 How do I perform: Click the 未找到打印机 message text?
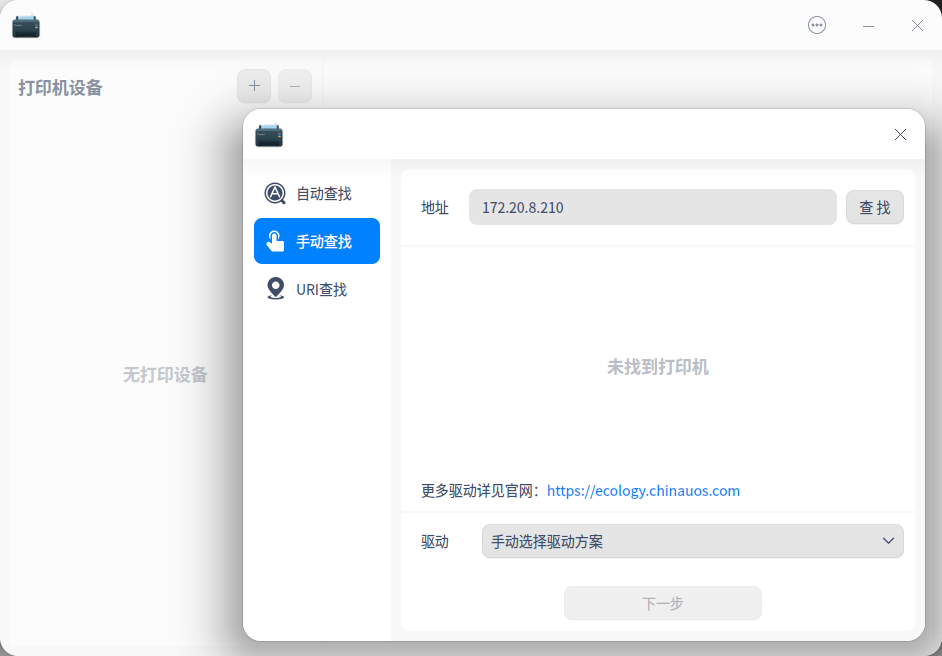[x=658, y=367]
